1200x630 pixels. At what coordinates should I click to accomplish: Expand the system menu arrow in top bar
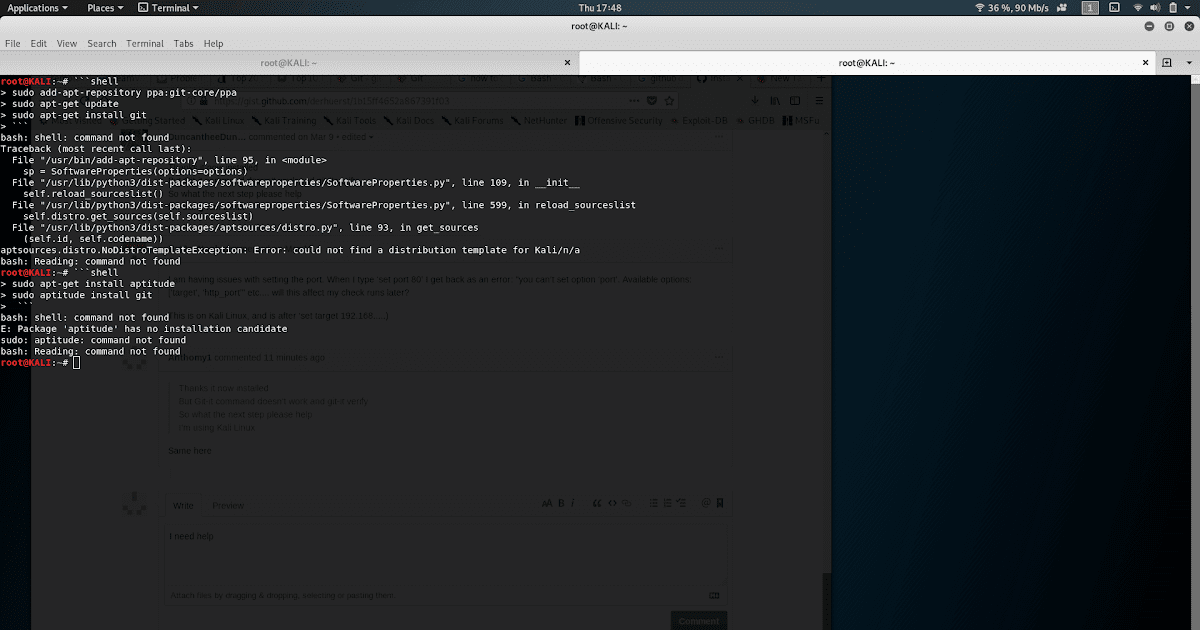click(1187, 8)
